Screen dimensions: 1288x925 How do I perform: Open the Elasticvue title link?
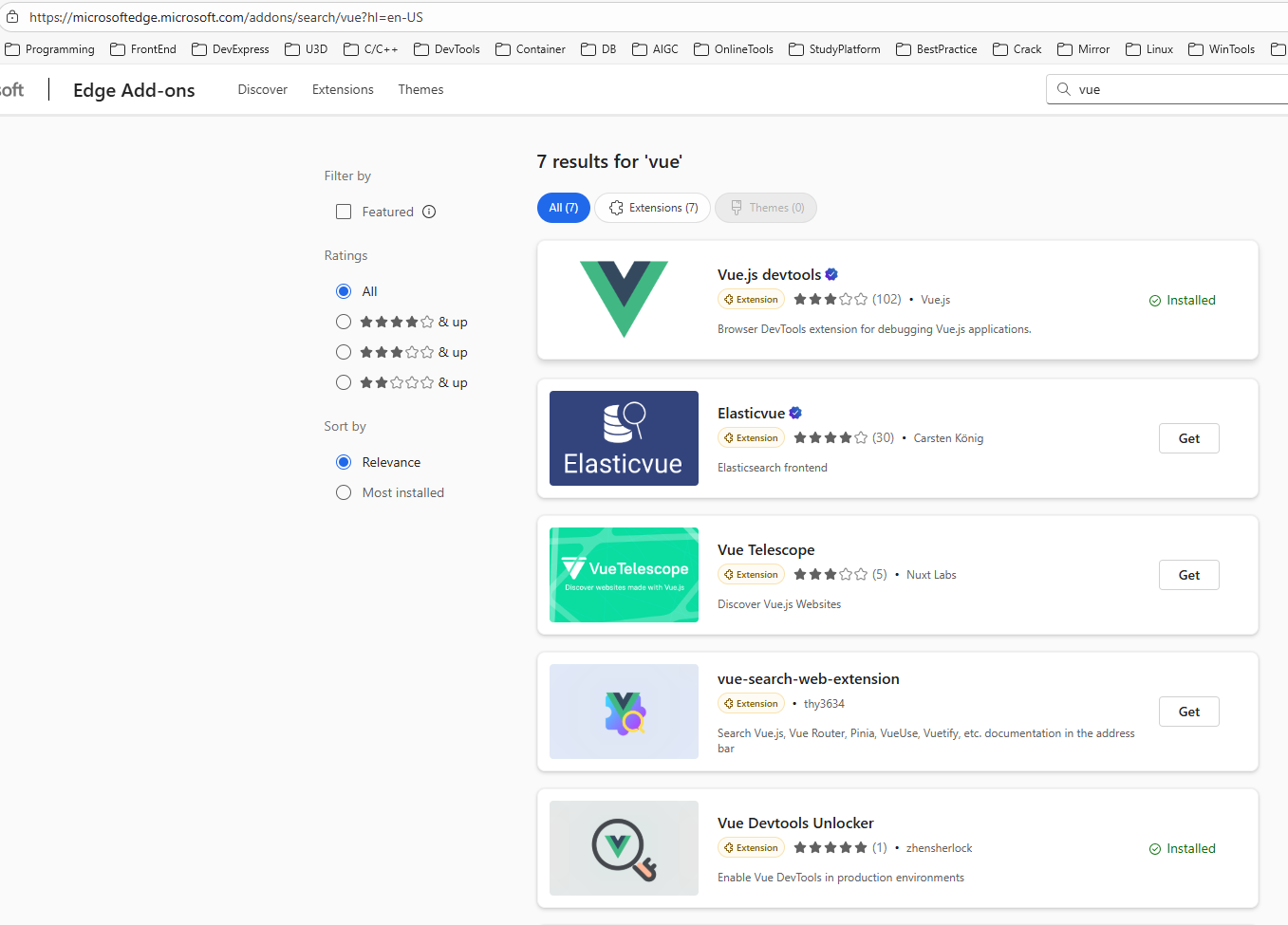[x=751, y=413]
